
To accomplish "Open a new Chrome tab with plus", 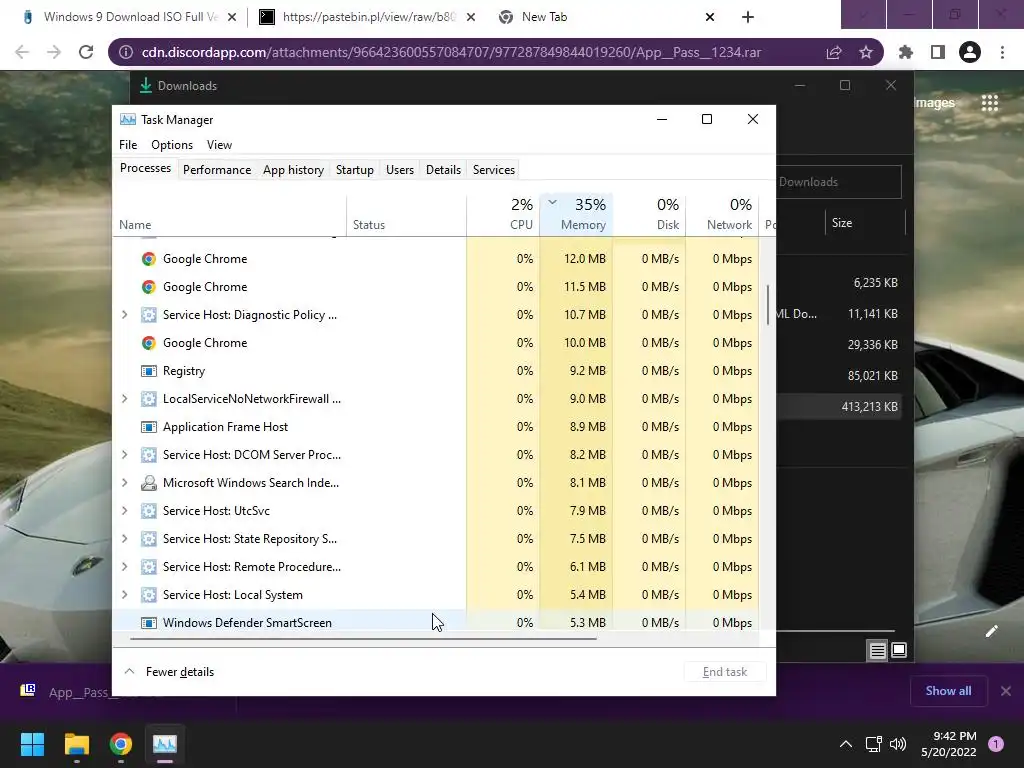I will pos(748,17).
